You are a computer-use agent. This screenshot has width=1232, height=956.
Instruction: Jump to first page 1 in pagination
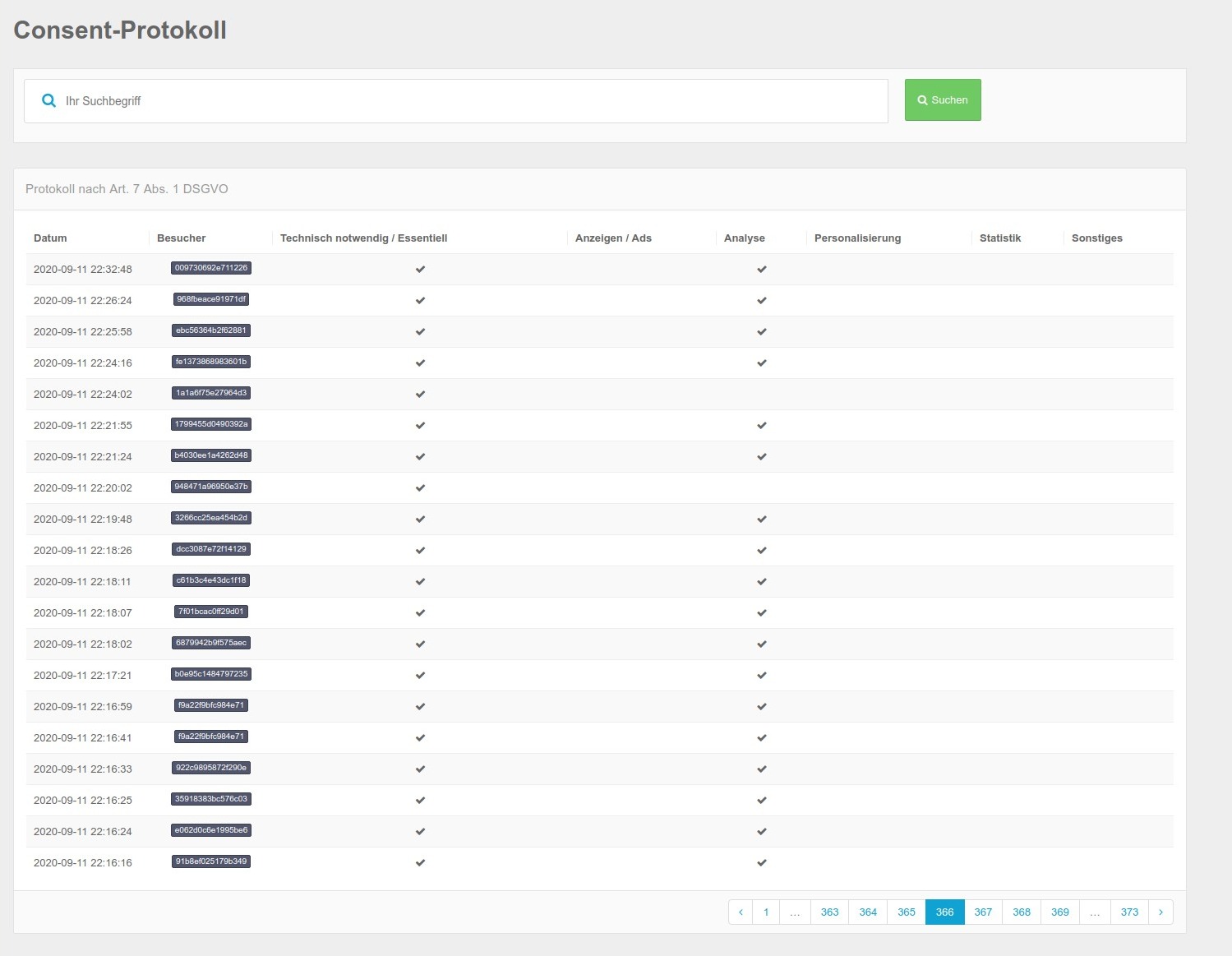766,912
